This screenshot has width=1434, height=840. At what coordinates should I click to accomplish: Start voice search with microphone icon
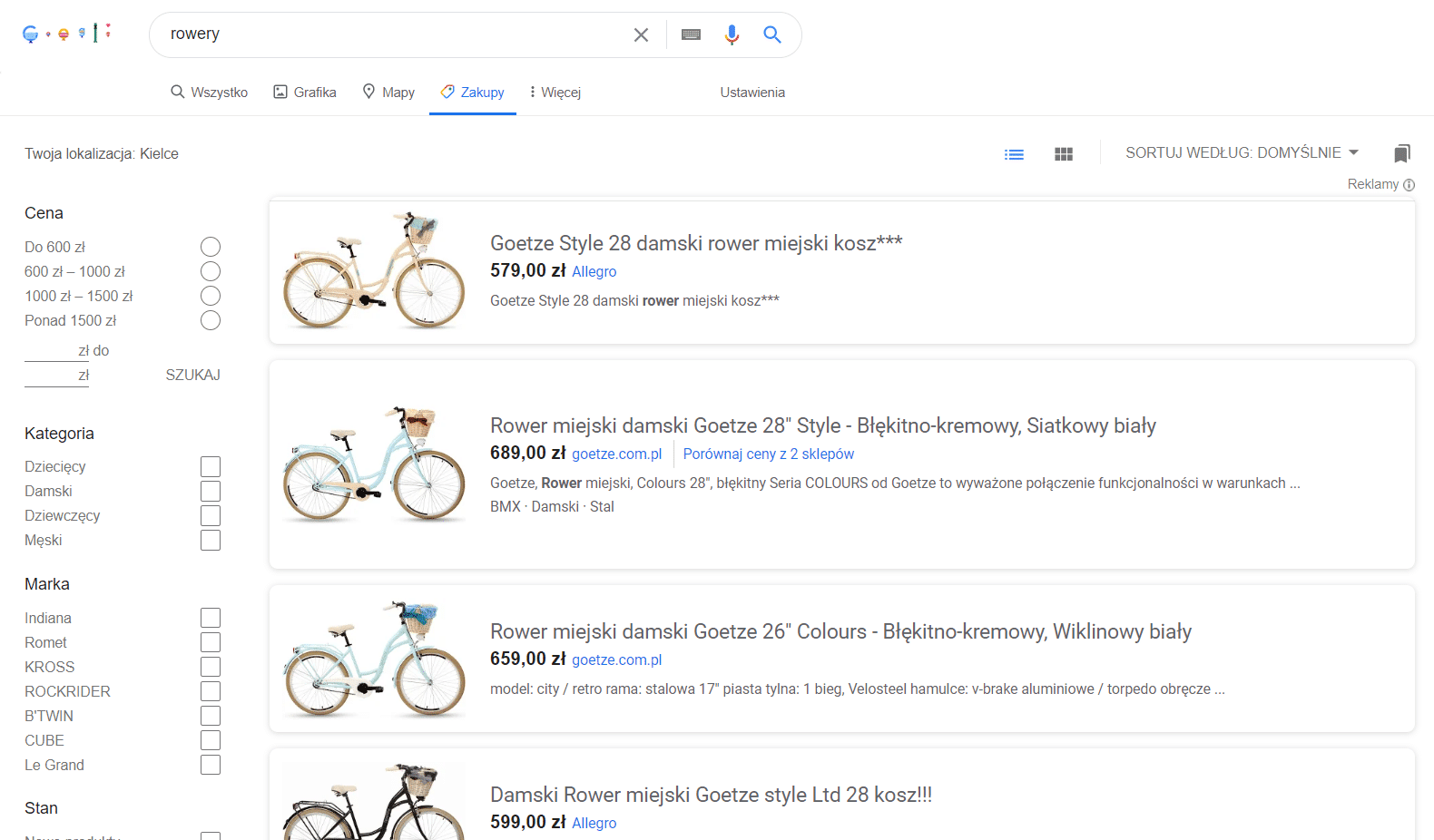[732, 34]
